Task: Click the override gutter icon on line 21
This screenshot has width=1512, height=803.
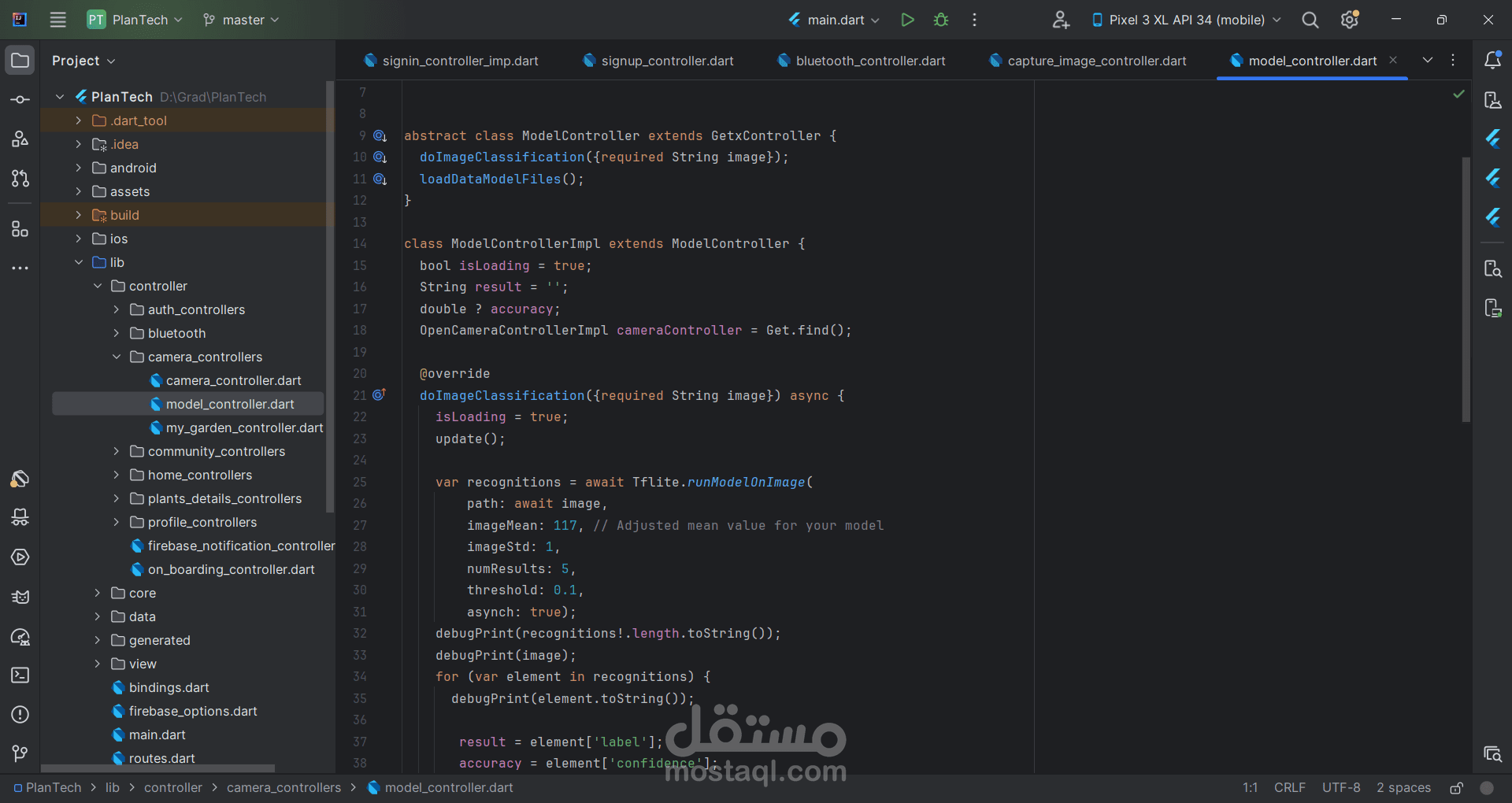Action: point(379,394)
